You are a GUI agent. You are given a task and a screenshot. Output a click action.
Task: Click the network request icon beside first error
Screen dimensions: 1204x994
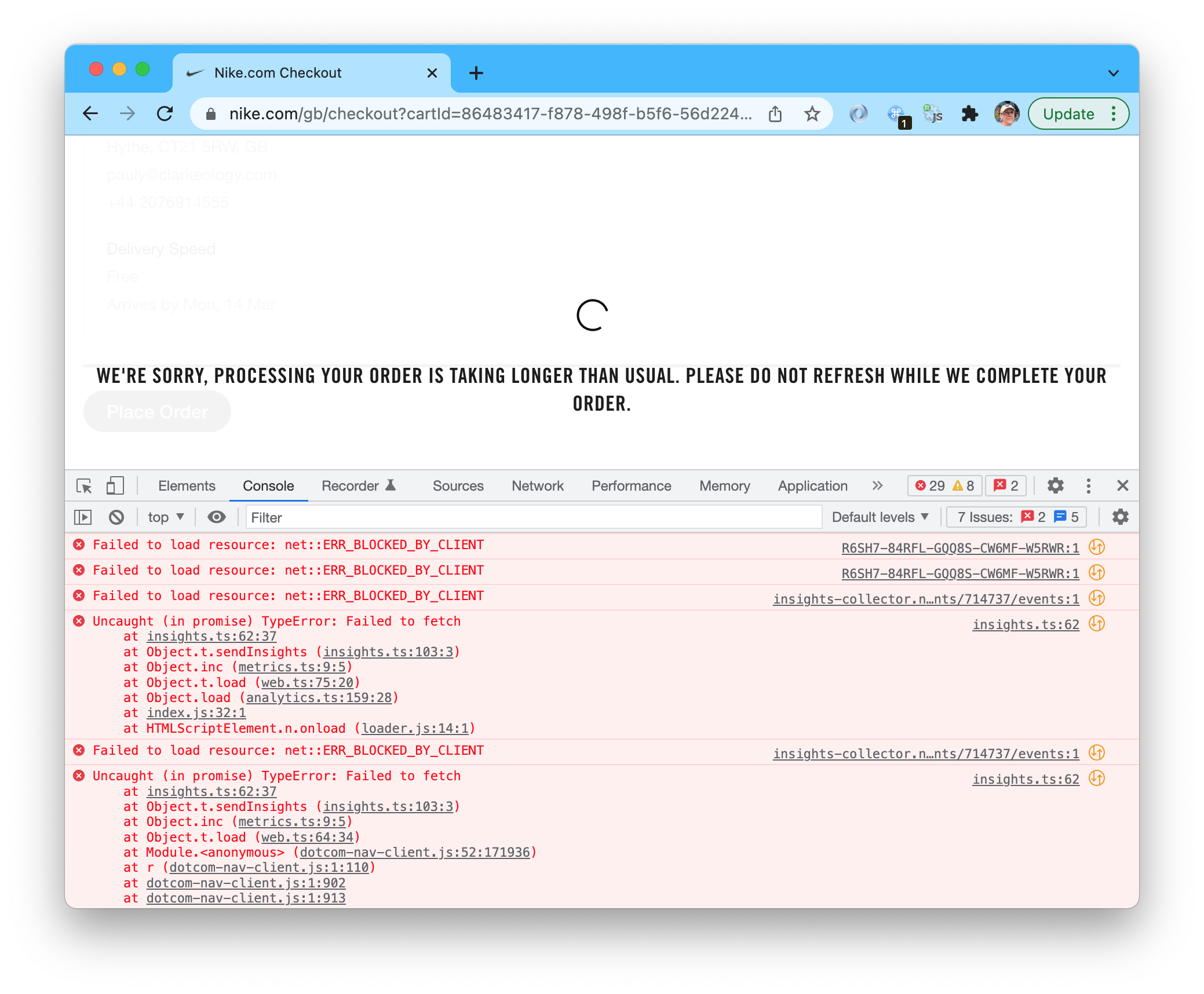[x=1097, y=547]
